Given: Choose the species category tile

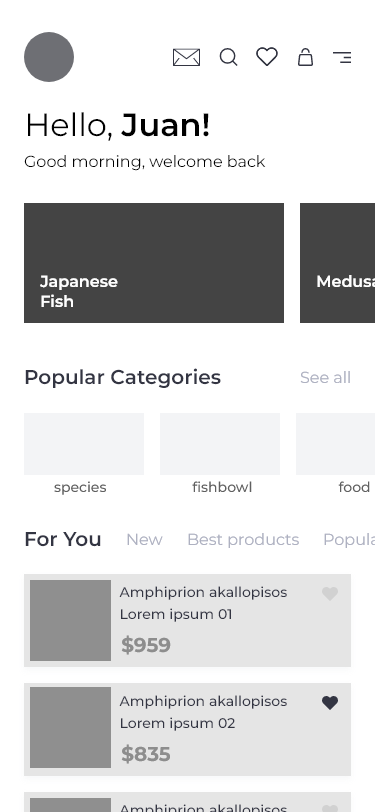Looking at the screenshot, I should pyautogui.click(x=84, y=454).
